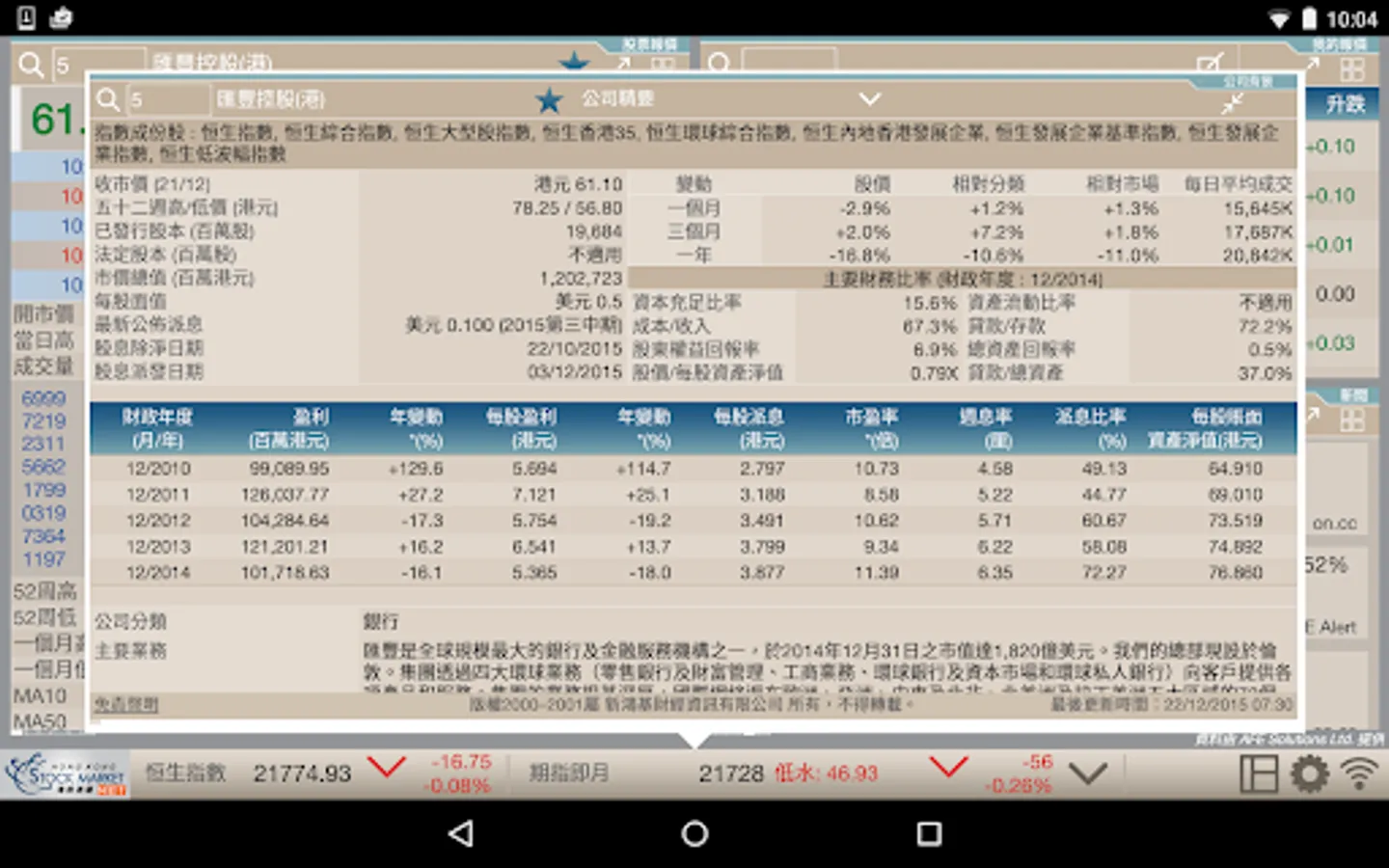Select stock code 1799 in left list
Image resolution: width=1389 pixels, height=868 pixels.
coord(43,490)
